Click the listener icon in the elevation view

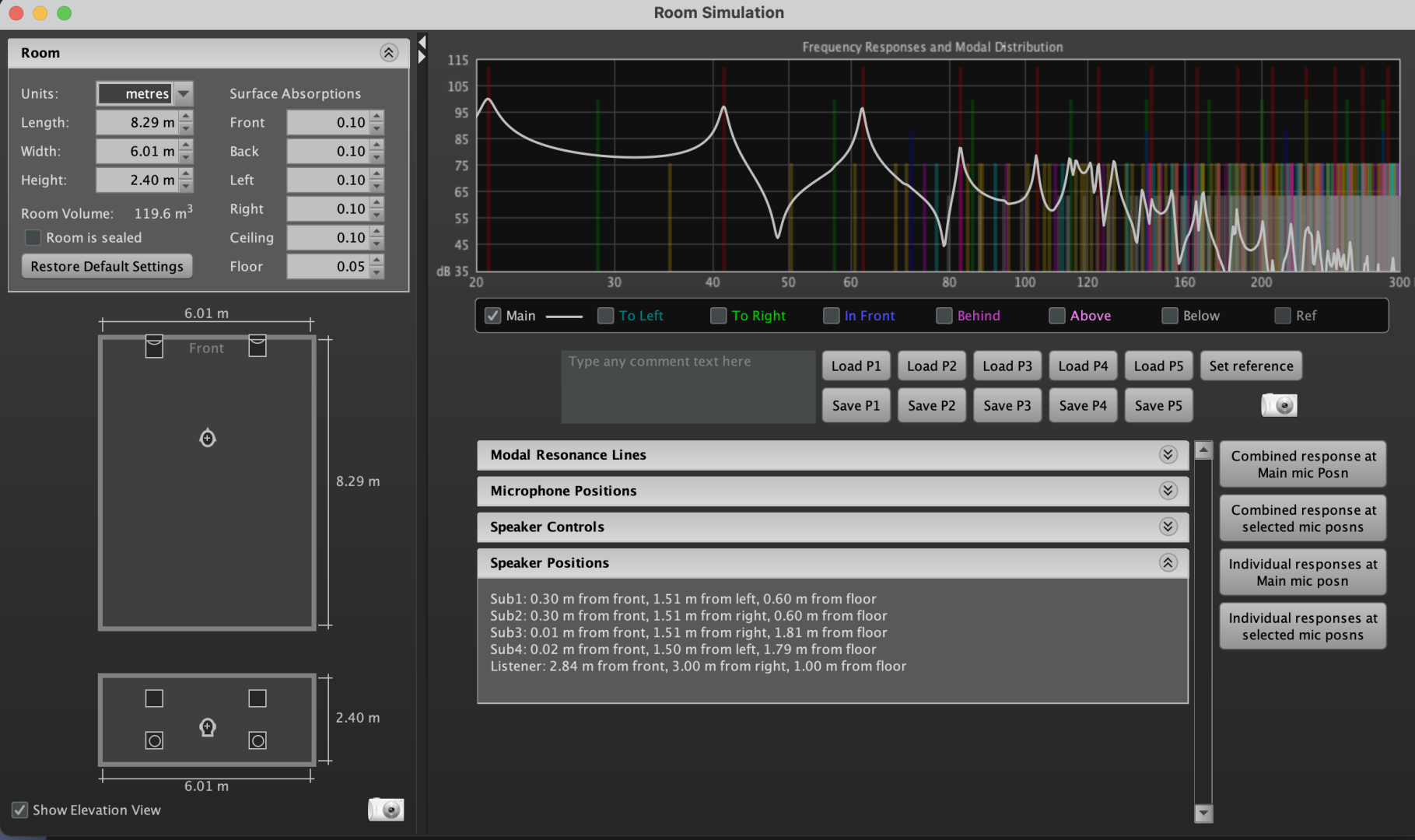click(x=208, y=727)
